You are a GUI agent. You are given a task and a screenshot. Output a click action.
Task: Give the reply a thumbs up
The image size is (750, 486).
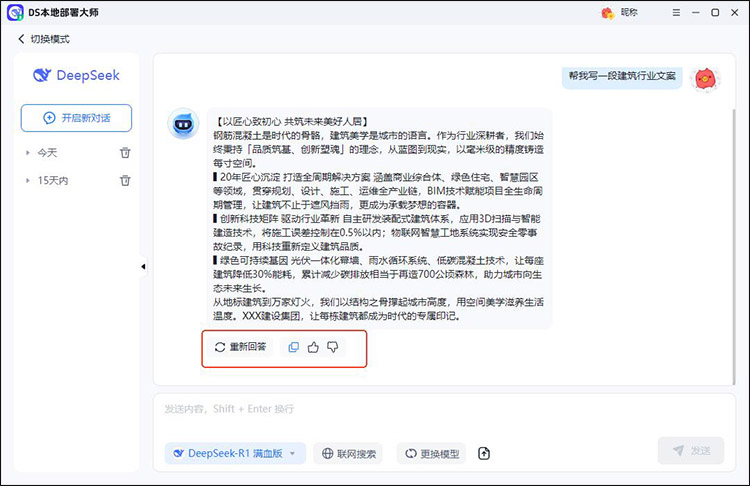coord(313,347)
